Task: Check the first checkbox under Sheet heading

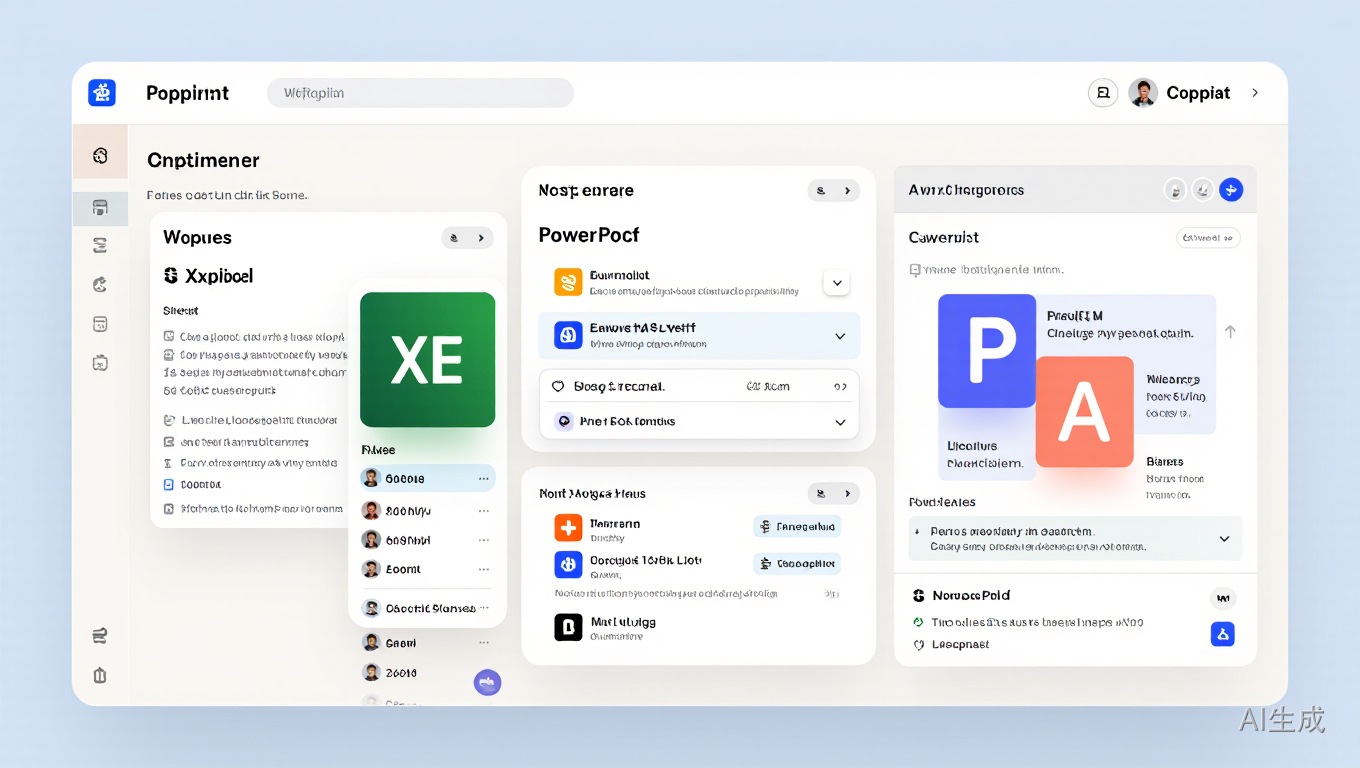Action: (169, 337)
